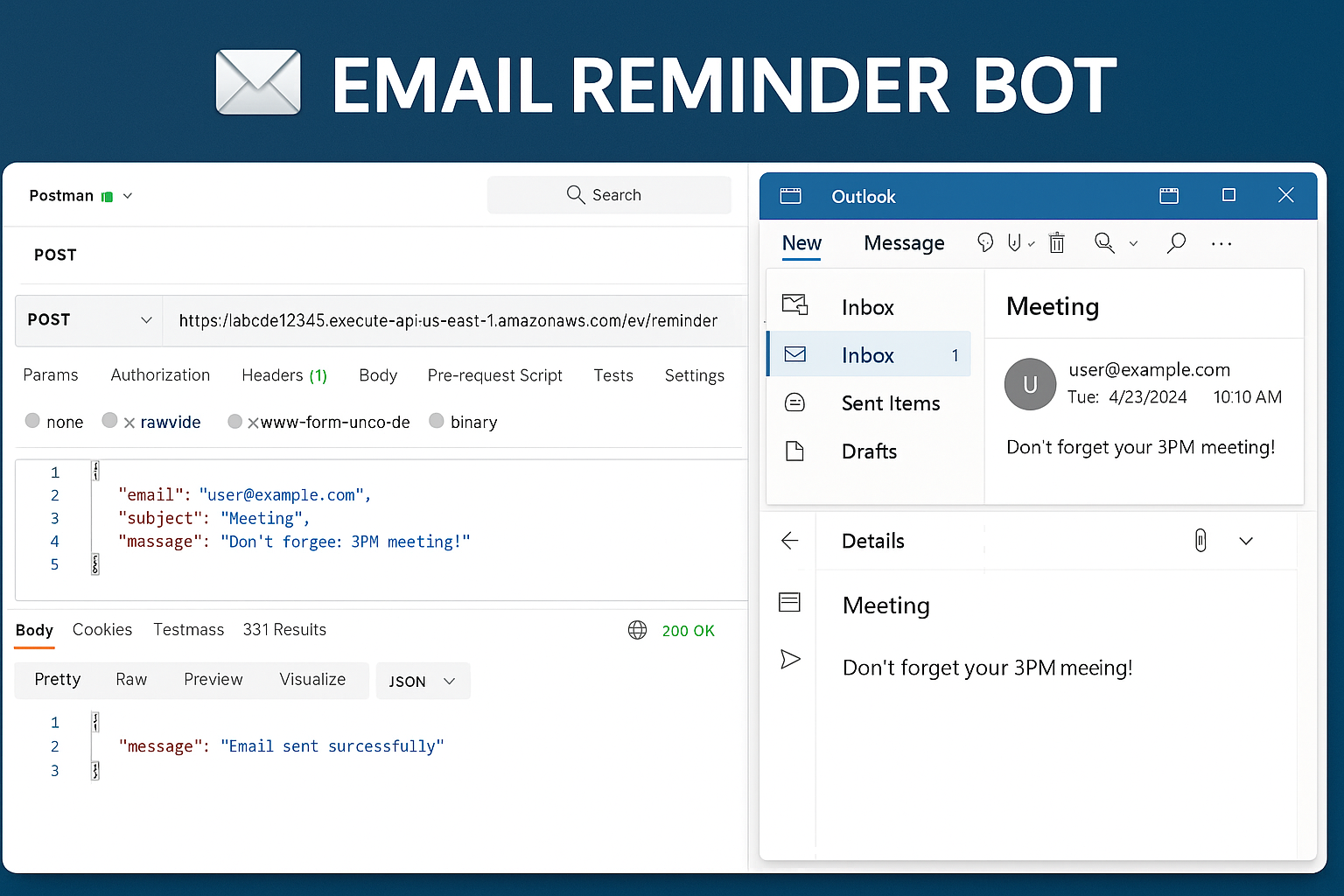
Task: Click the user@example.com sender address
Action: click(1150, 369)
